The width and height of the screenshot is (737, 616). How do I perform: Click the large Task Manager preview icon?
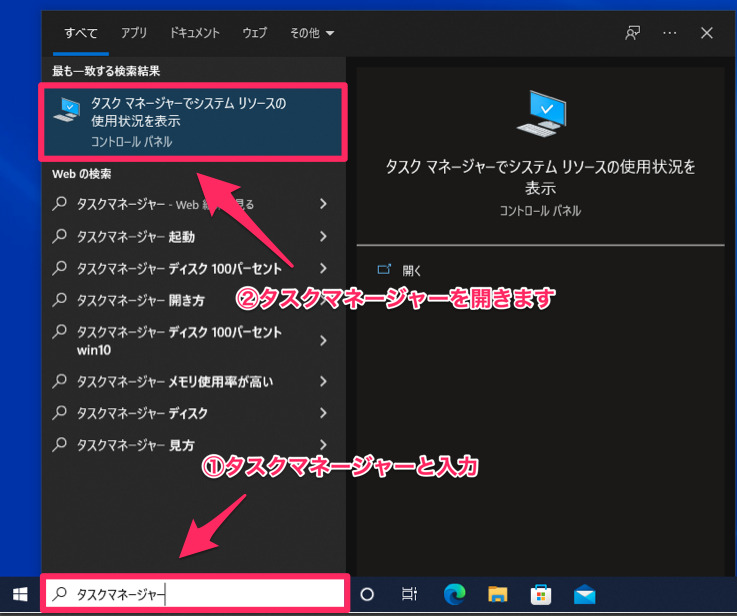click(x=541, y=113)
